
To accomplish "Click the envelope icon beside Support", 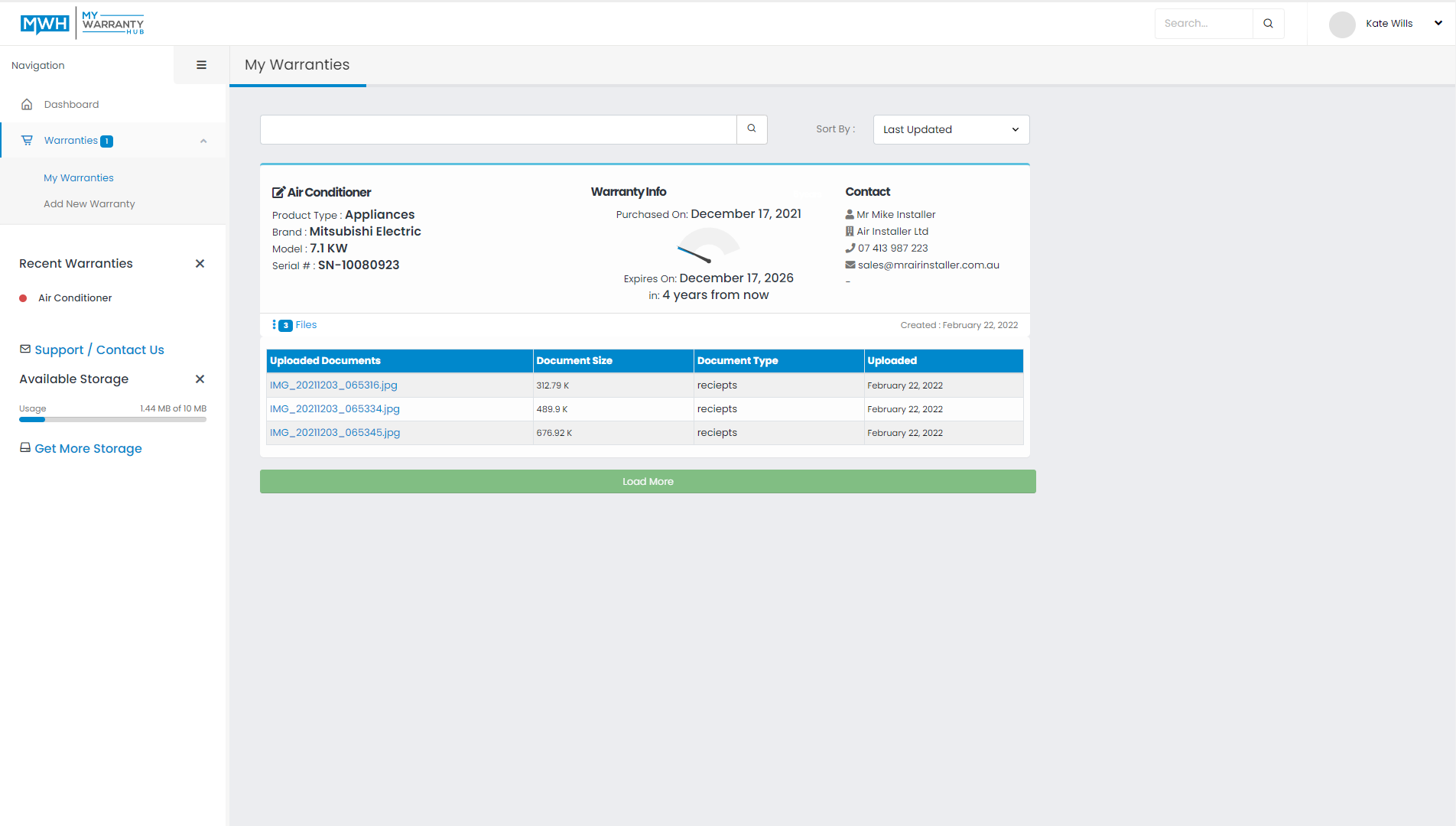I will [25, 349].
